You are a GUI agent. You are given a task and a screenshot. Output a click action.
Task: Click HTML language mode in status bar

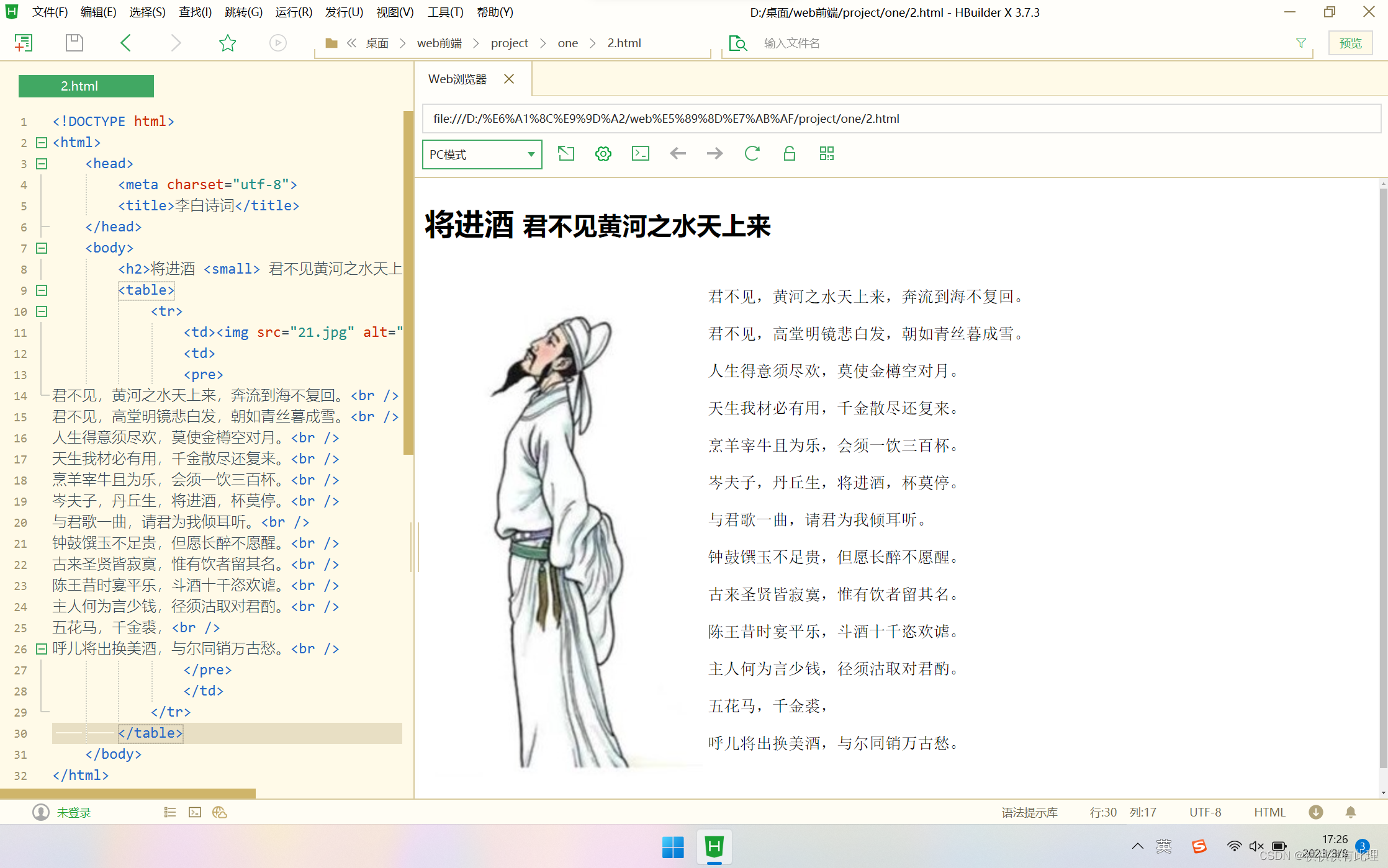click(1269, 812)
